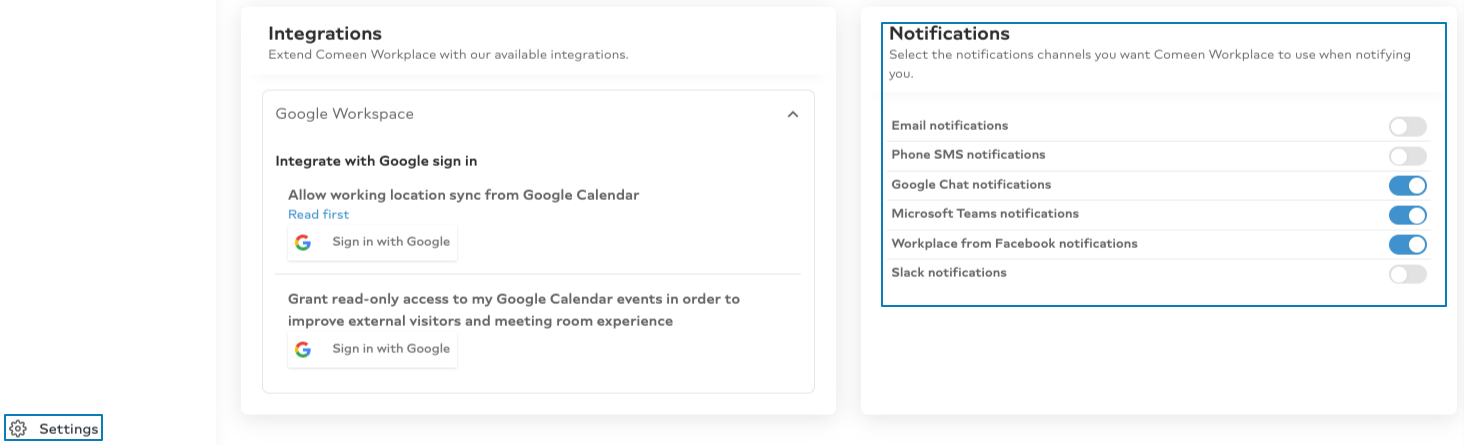Turn on Phone SMS notifications
Screen dimensions: 1464x445
pos(1407,156)
